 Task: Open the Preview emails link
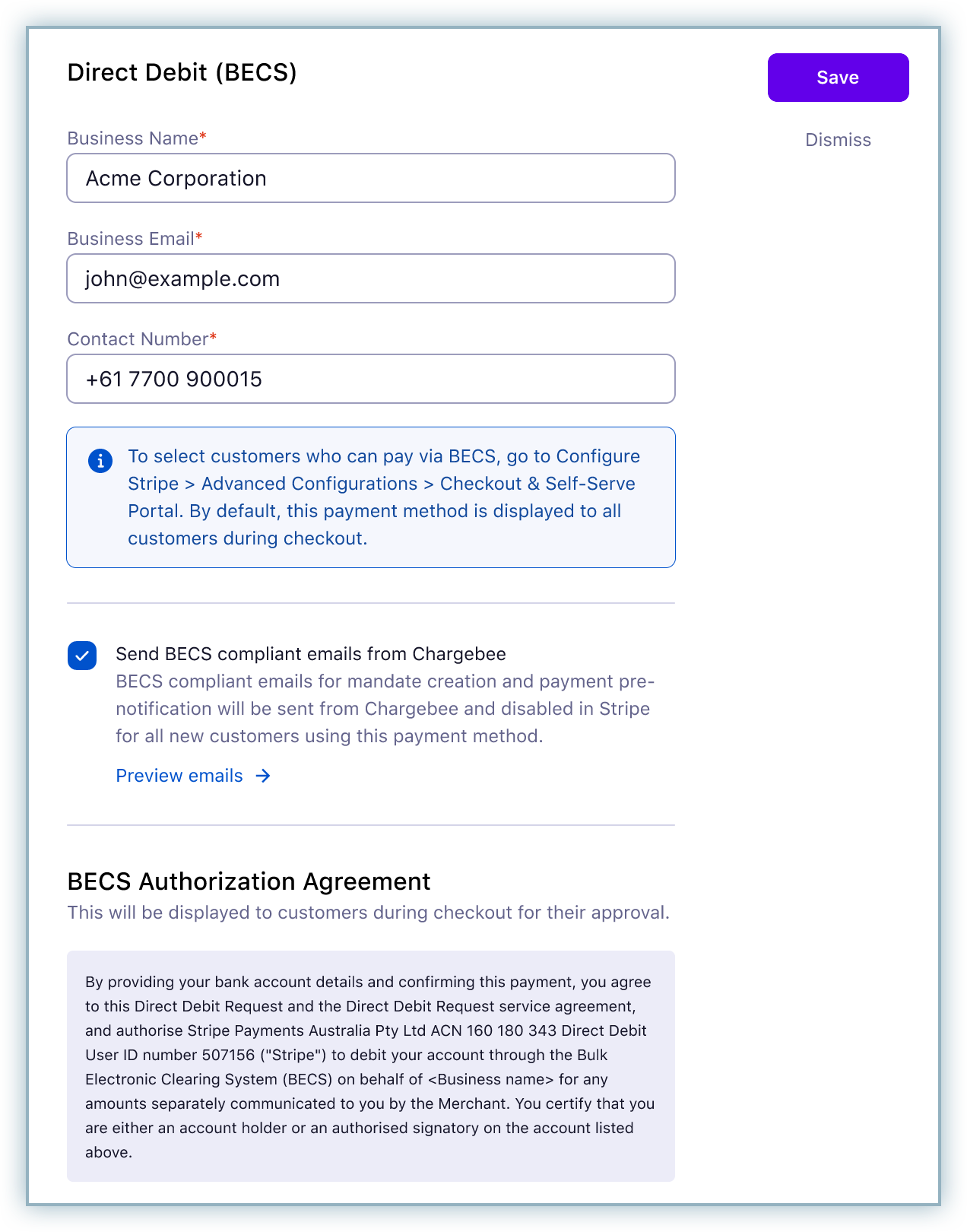click(179, 776)
